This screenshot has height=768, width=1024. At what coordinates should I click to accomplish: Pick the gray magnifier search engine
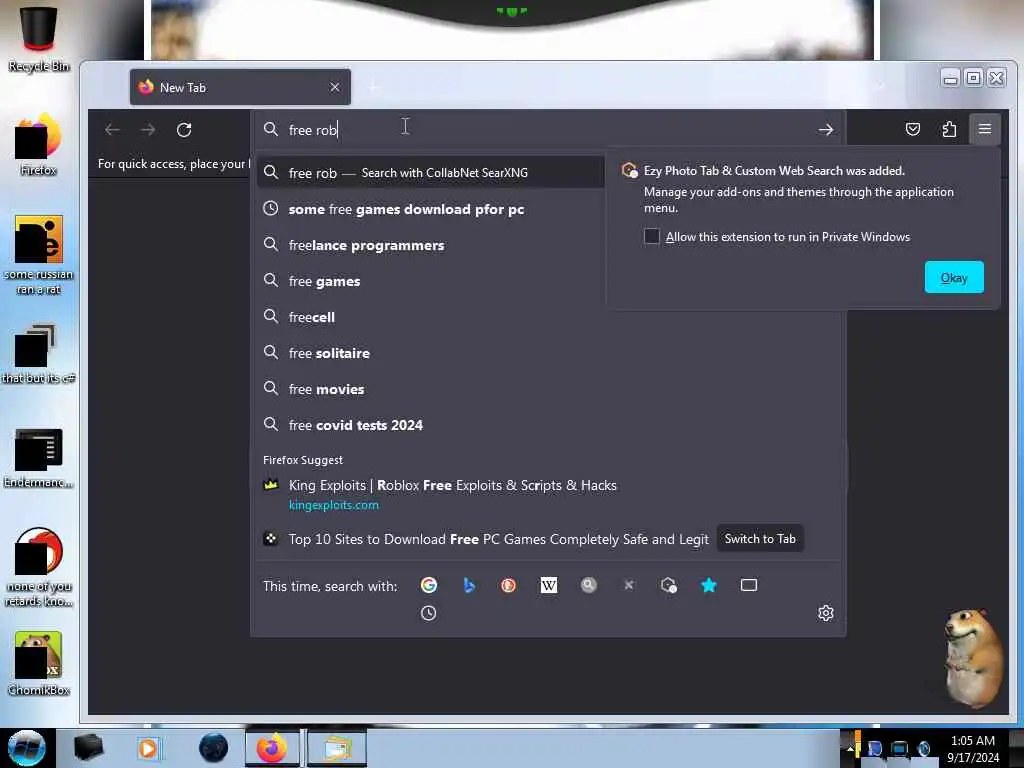click(x=588, y=585)
